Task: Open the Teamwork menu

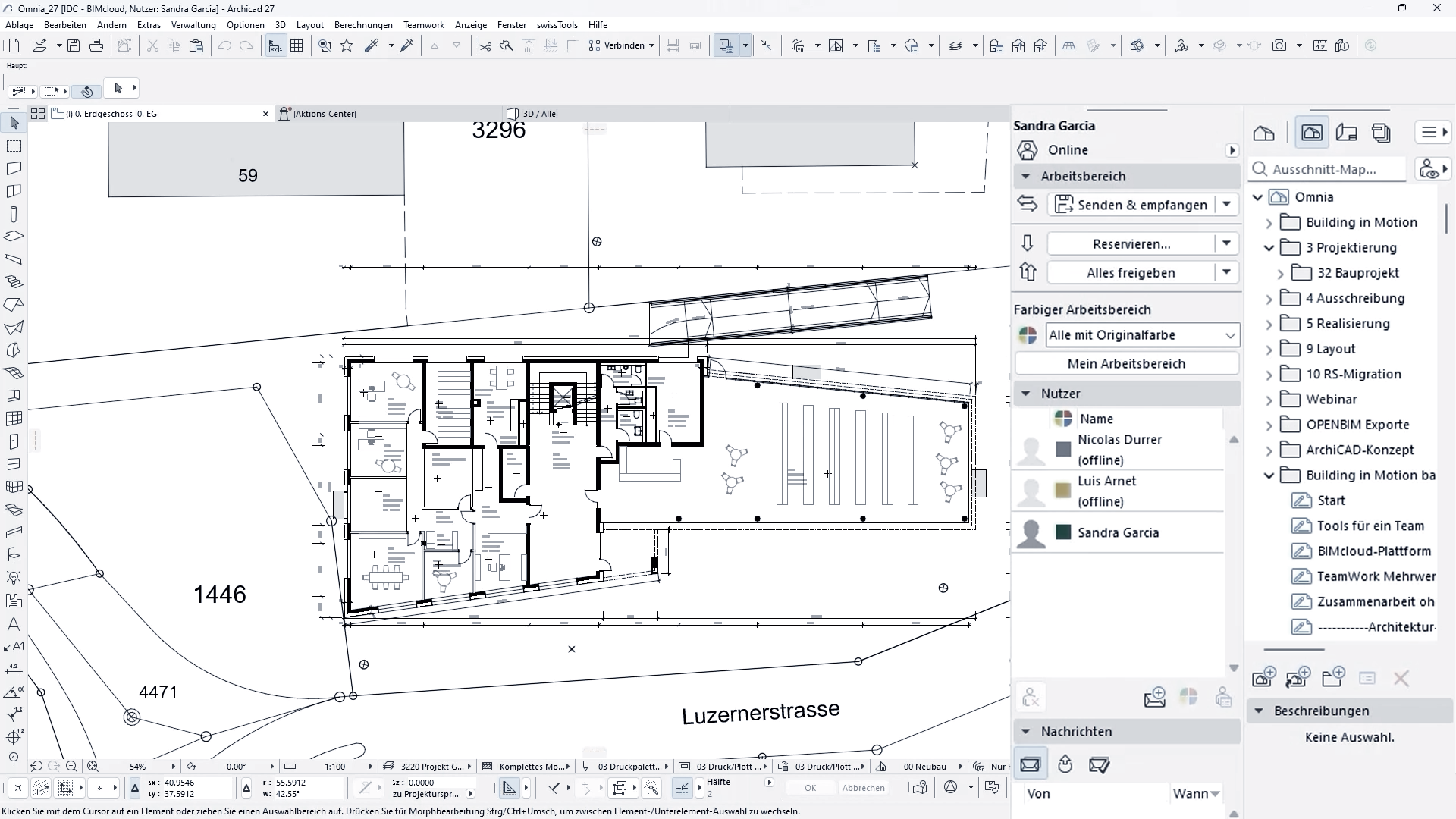Action: [x=424, y=25]
